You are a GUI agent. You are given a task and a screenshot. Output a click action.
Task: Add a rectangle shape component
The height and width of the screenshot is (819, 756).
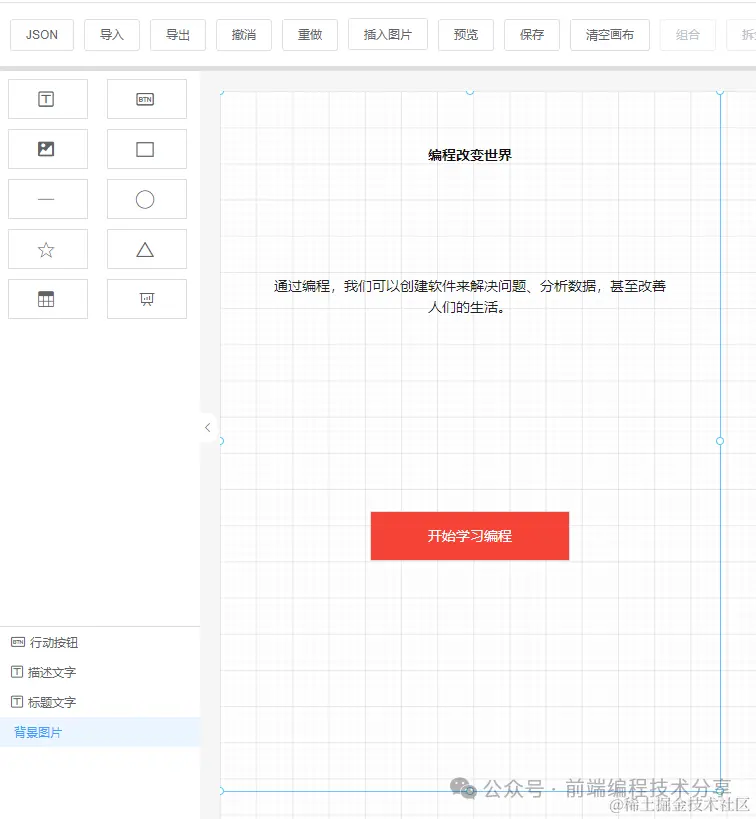[147, 149]
